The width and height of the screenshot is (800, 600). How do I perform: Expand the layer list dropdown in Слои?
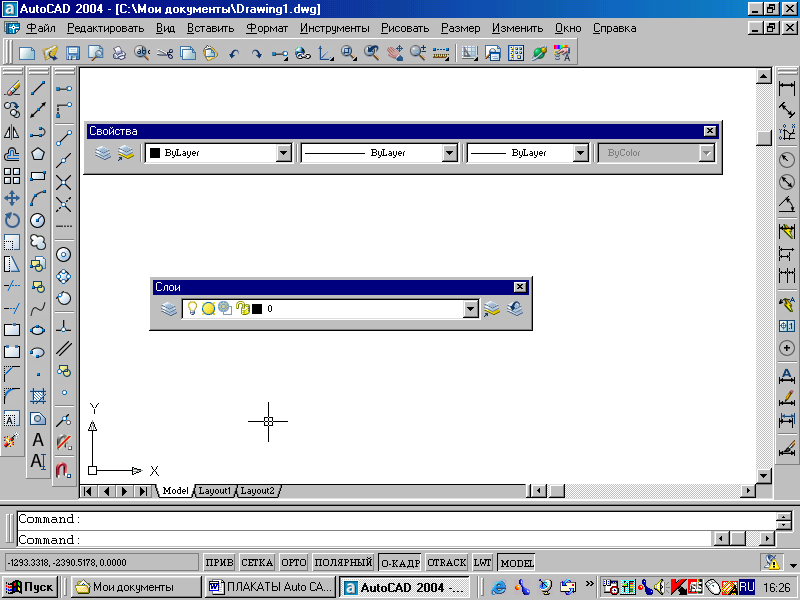click(x=471, y=308)
